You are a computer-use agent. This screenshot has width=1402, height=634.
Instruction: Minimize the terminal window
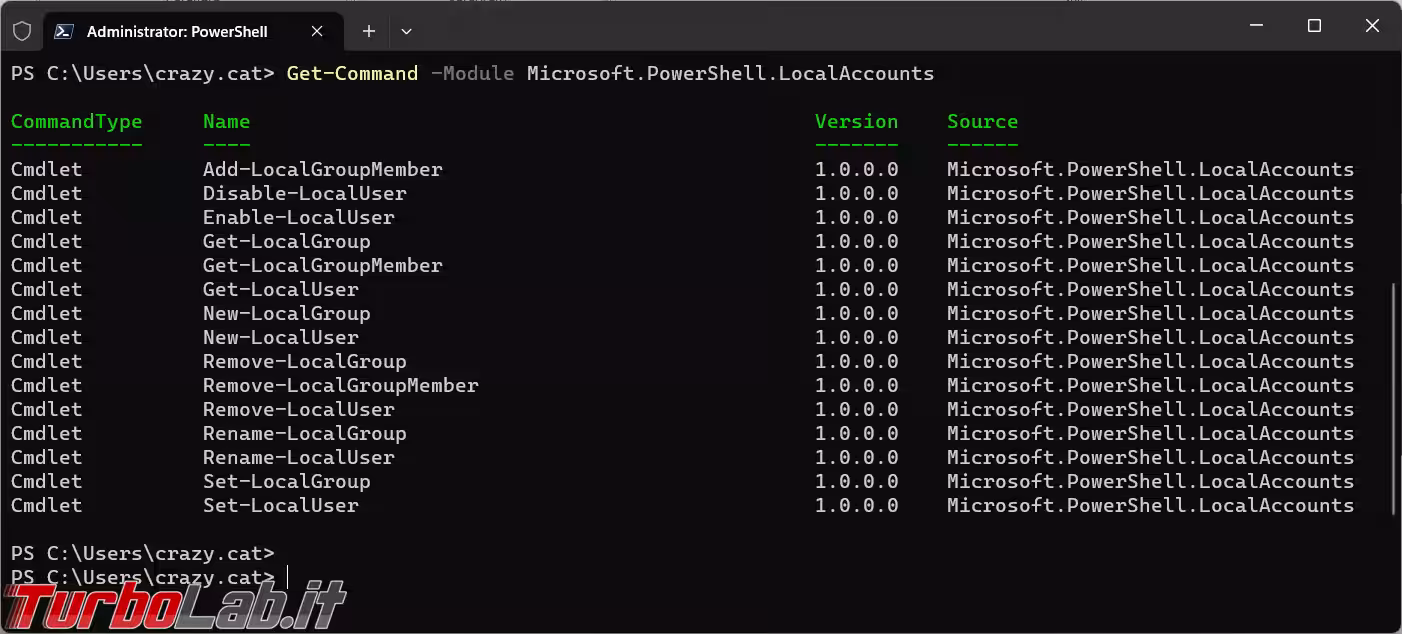tap(1257, 26)
